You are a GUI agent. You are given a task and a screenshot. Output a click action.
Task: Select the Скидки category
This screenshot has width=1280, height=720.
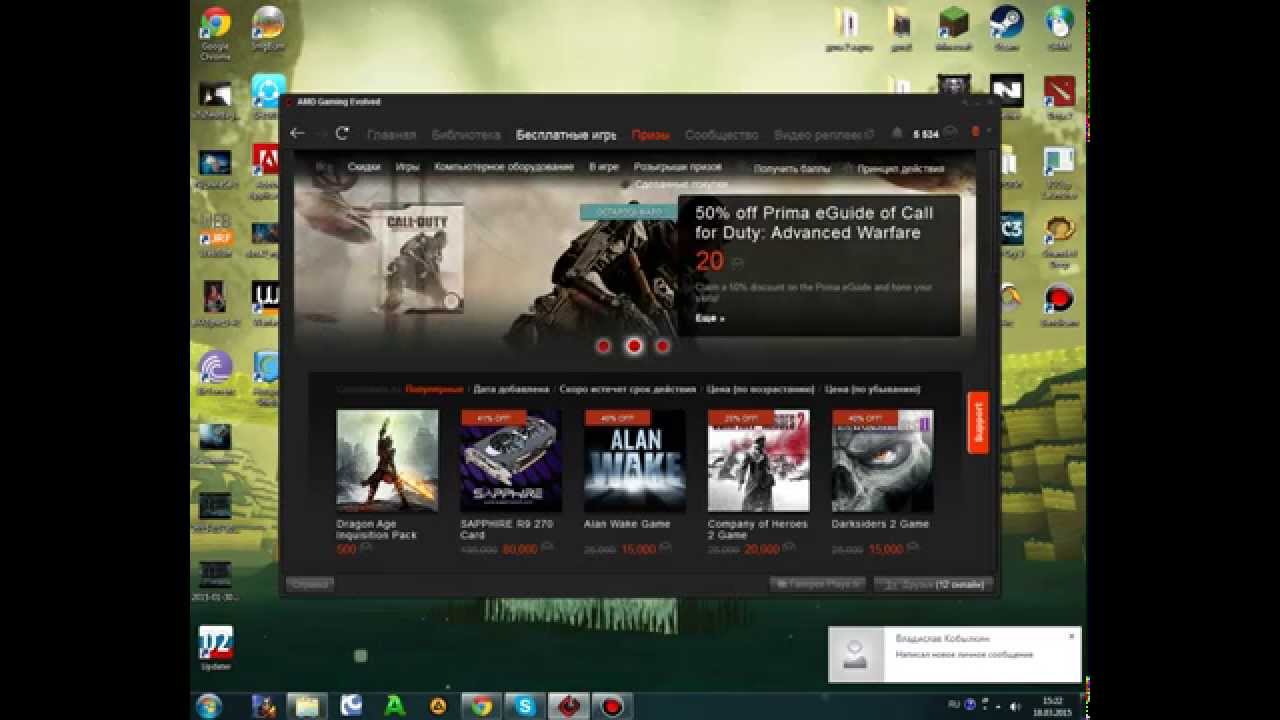[x=364, y=168]
